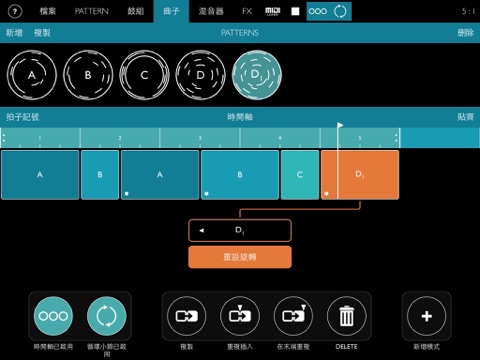Click the MIDI learn icon
The width and height of the screenshot is (480, 360).
[x=272, y=12]
